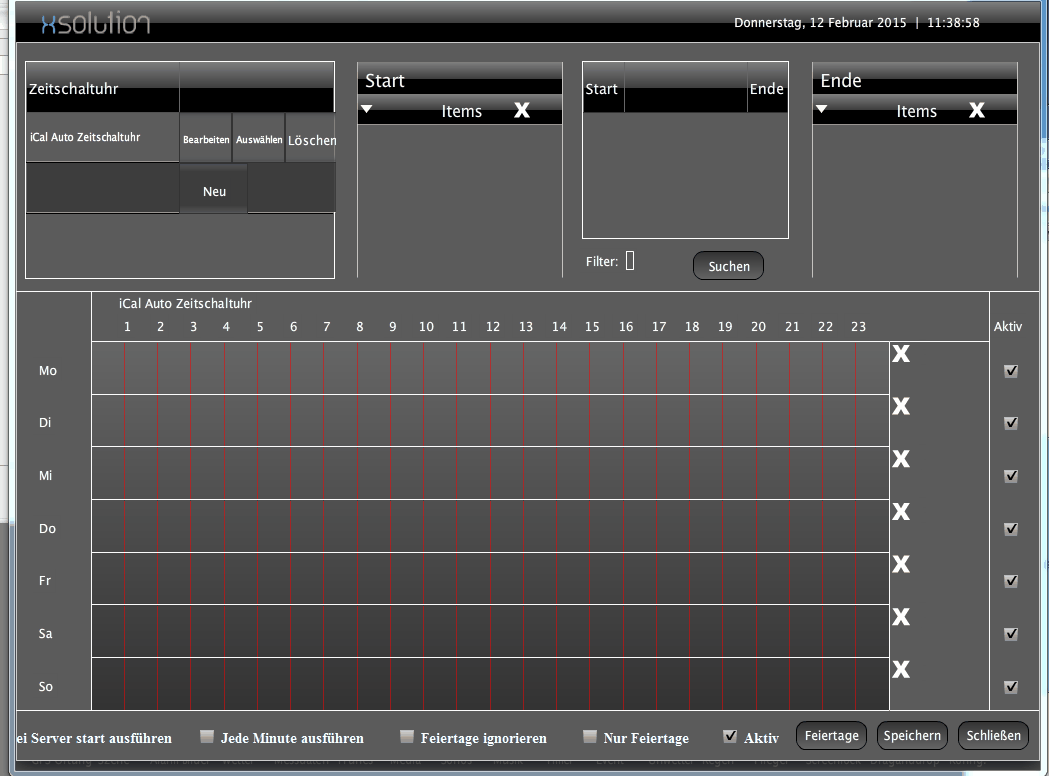Screen dimensions: 1049x776
Task: Open the Feiertage dialog button
Action: pyautogui.click(x=831, y=736)
